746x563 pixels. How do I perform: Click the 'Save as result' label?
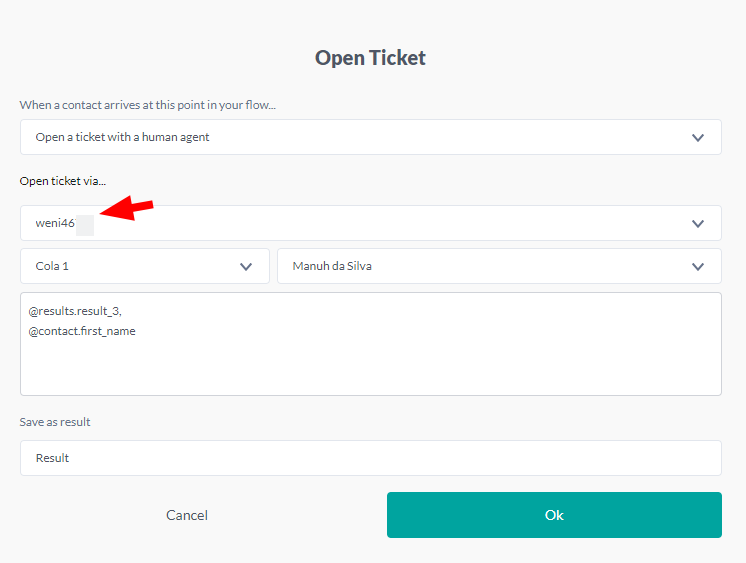[55, 422]
